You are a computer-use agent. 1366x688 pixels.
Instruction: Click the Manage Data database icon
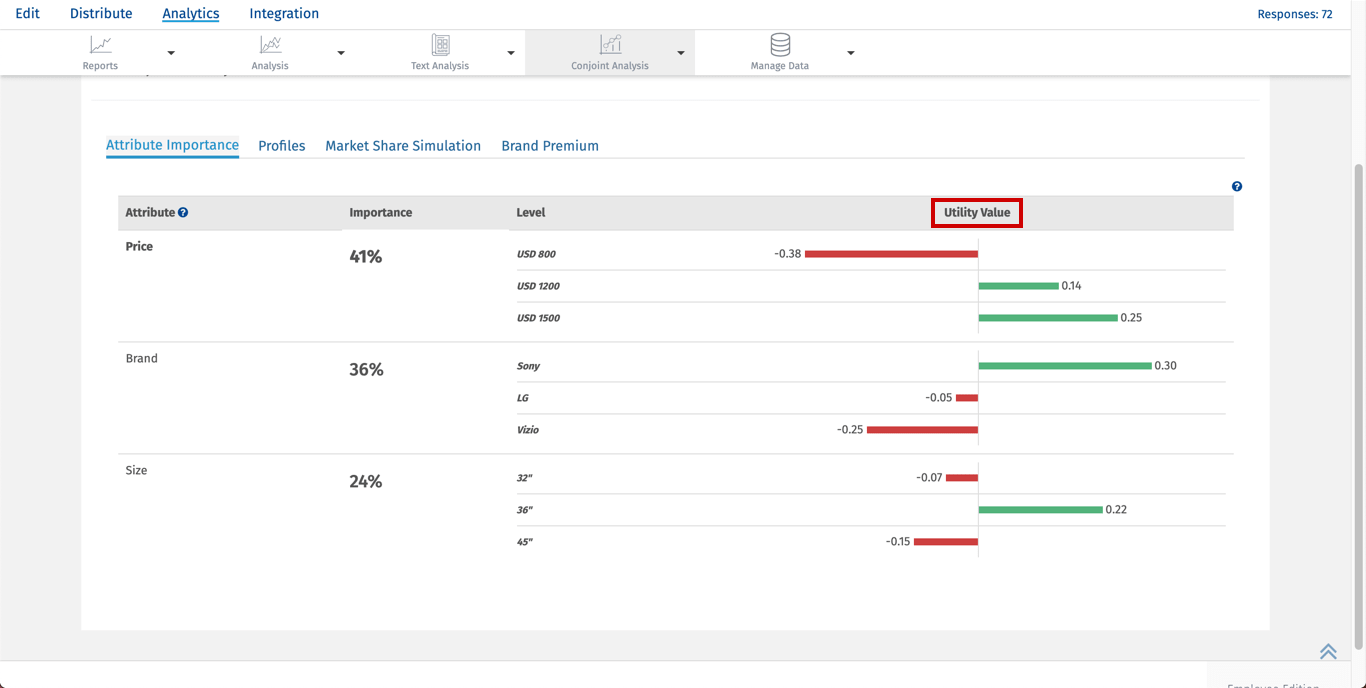tap(780, 45)
